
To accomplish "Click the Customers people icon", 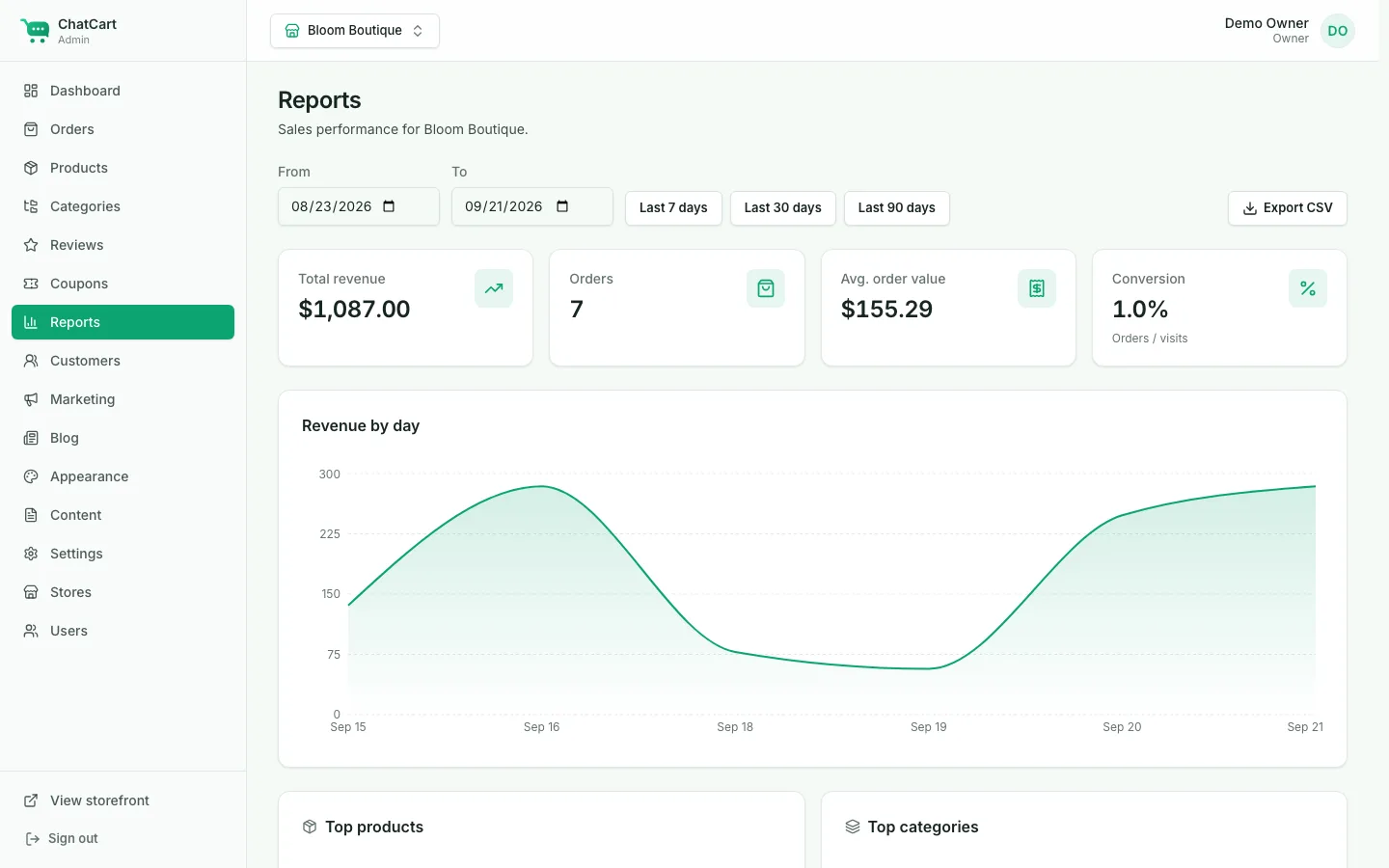I will tap(31, 361).
